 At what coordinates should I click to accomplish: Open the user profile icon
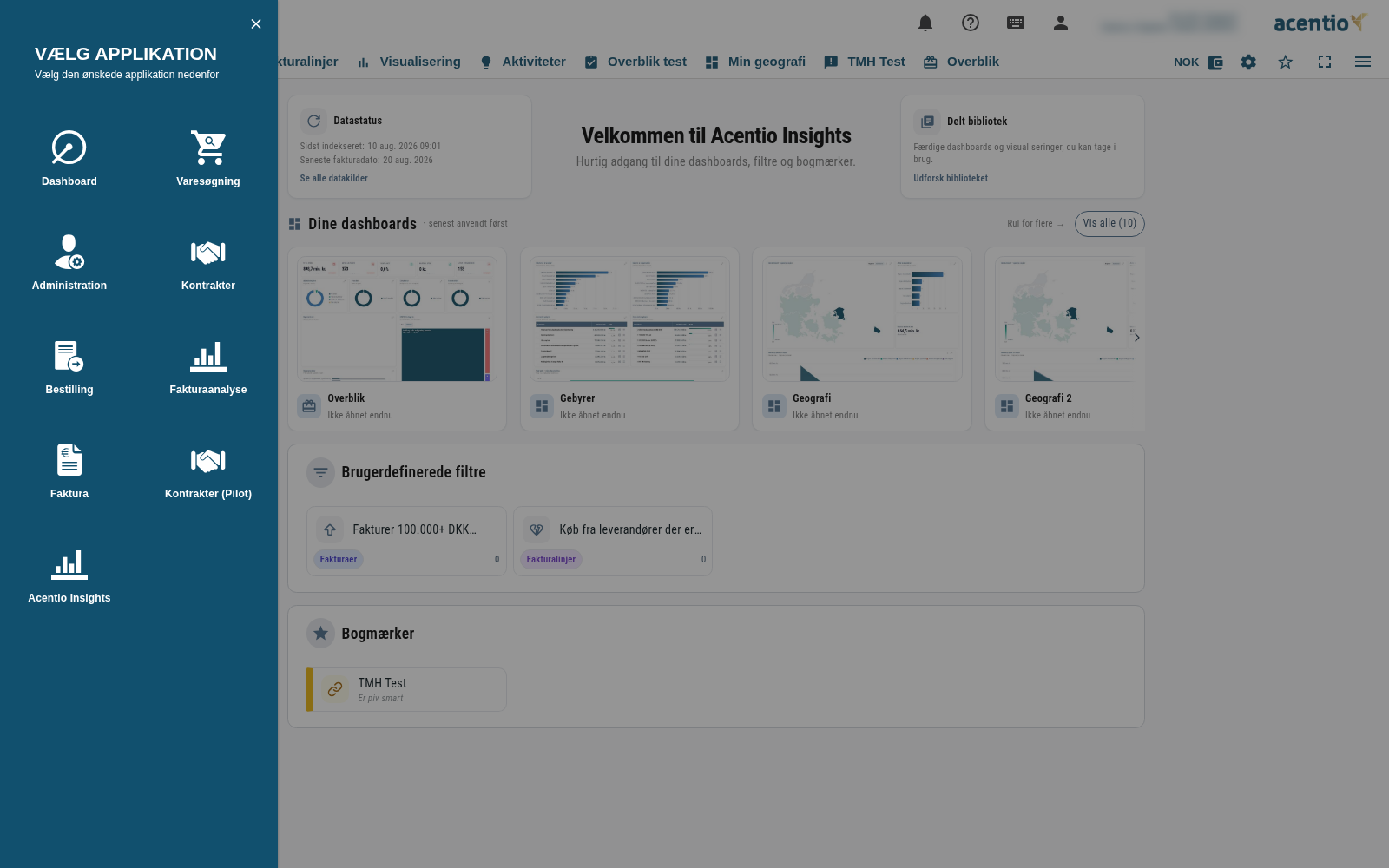(1061, 23)
